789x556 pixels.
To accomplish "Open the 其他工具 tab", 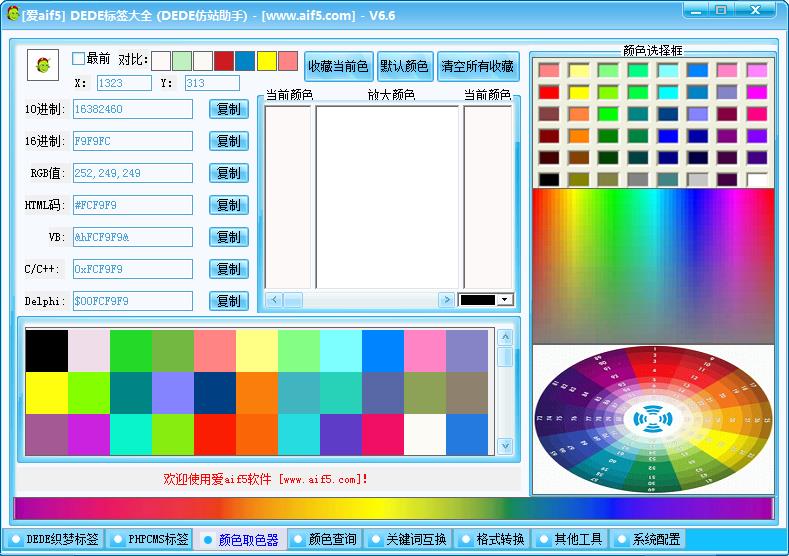I will (570, 539).
